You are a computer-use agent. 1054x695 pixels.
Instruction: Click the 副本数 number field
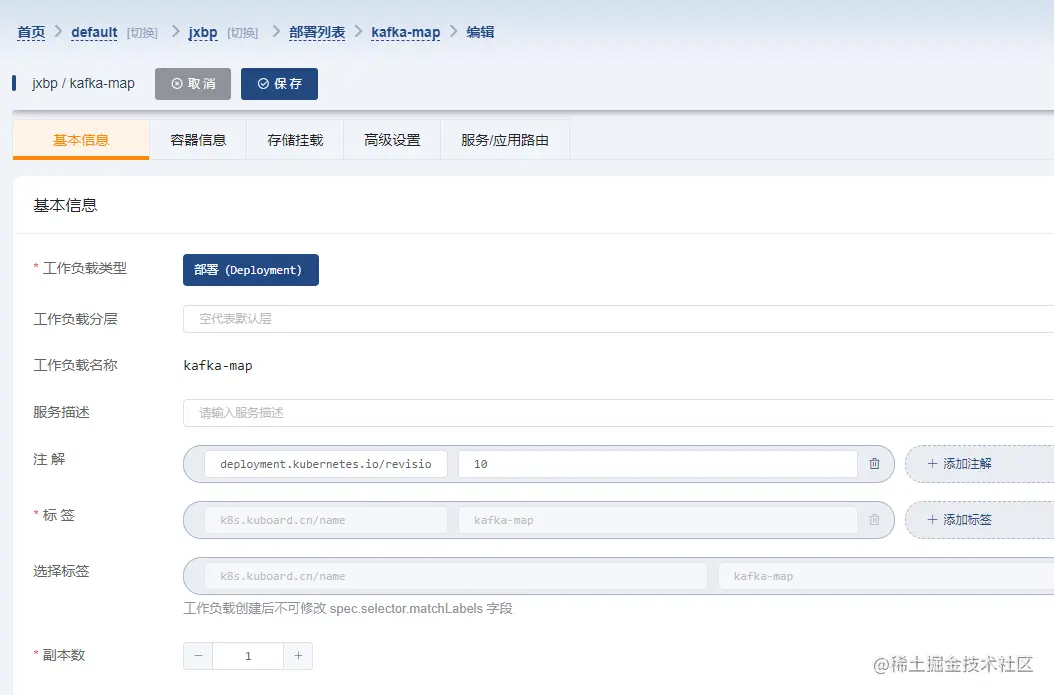pos(248,656)
